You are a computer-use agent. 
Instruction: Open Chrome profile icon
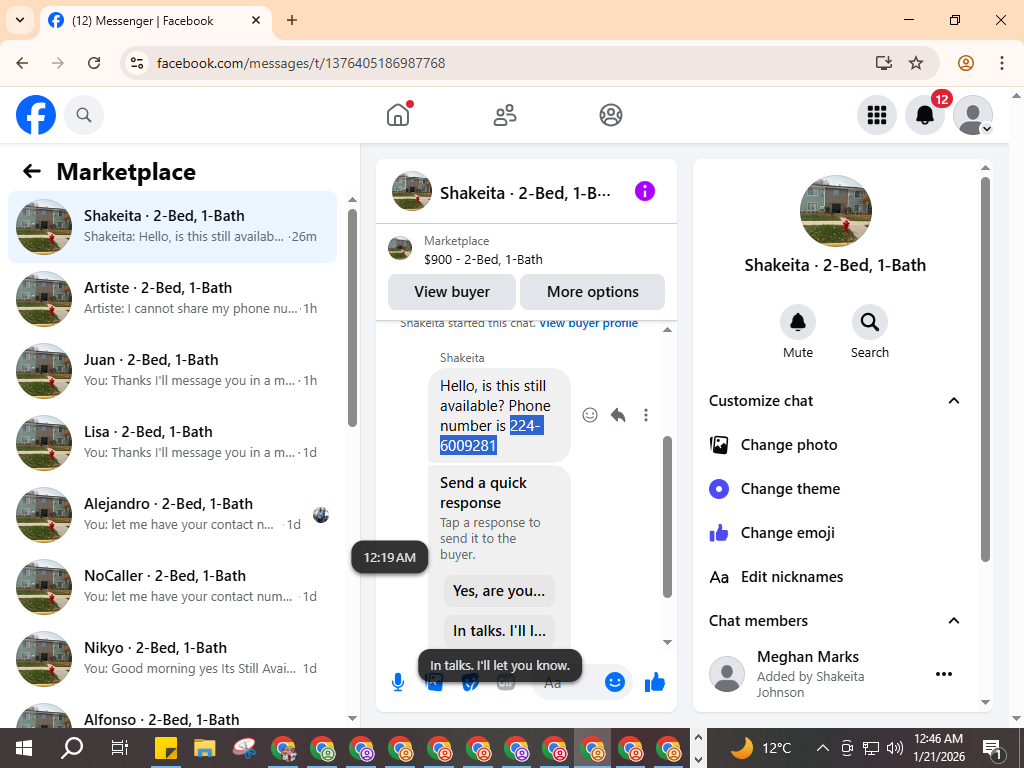click(x=966, y=63)
